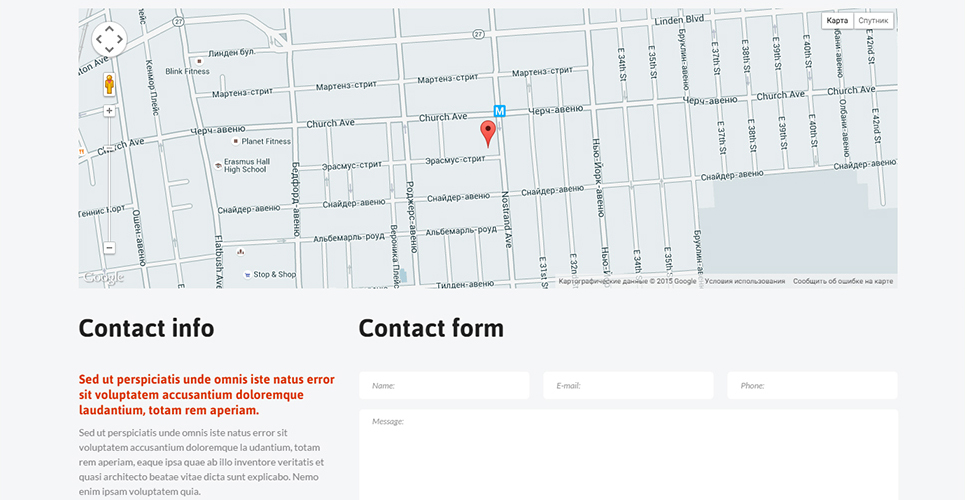
Task: Pan map up with the top arrow
Action: pyautogui.click(x=109, y=28)
